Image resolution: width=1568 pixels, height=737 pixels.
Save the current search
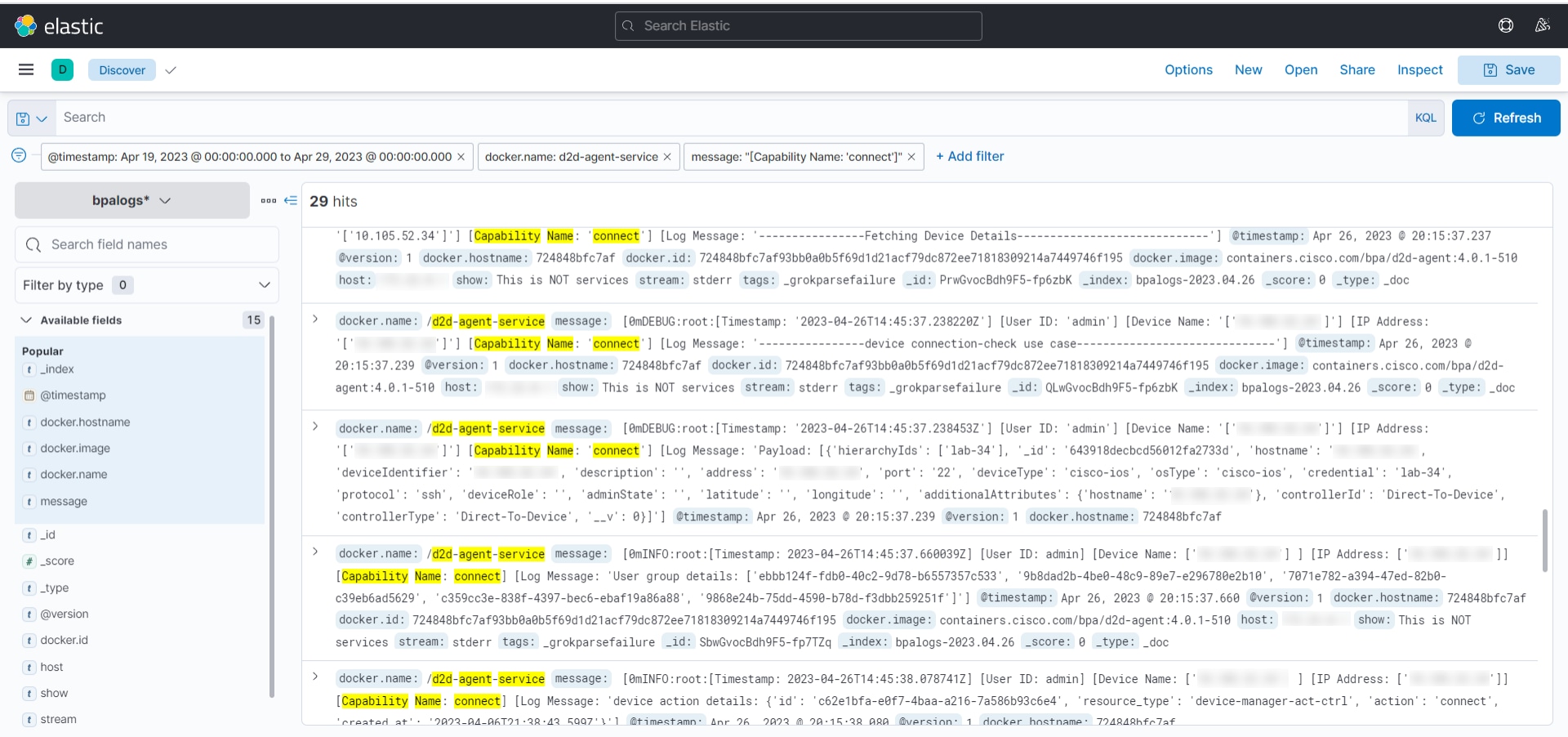point(1509,70)
